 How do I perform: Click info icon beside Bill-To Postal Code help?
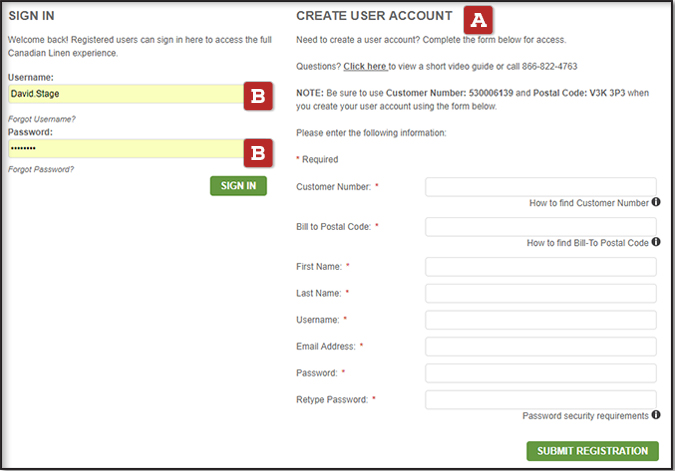click(x=656, y=242)
